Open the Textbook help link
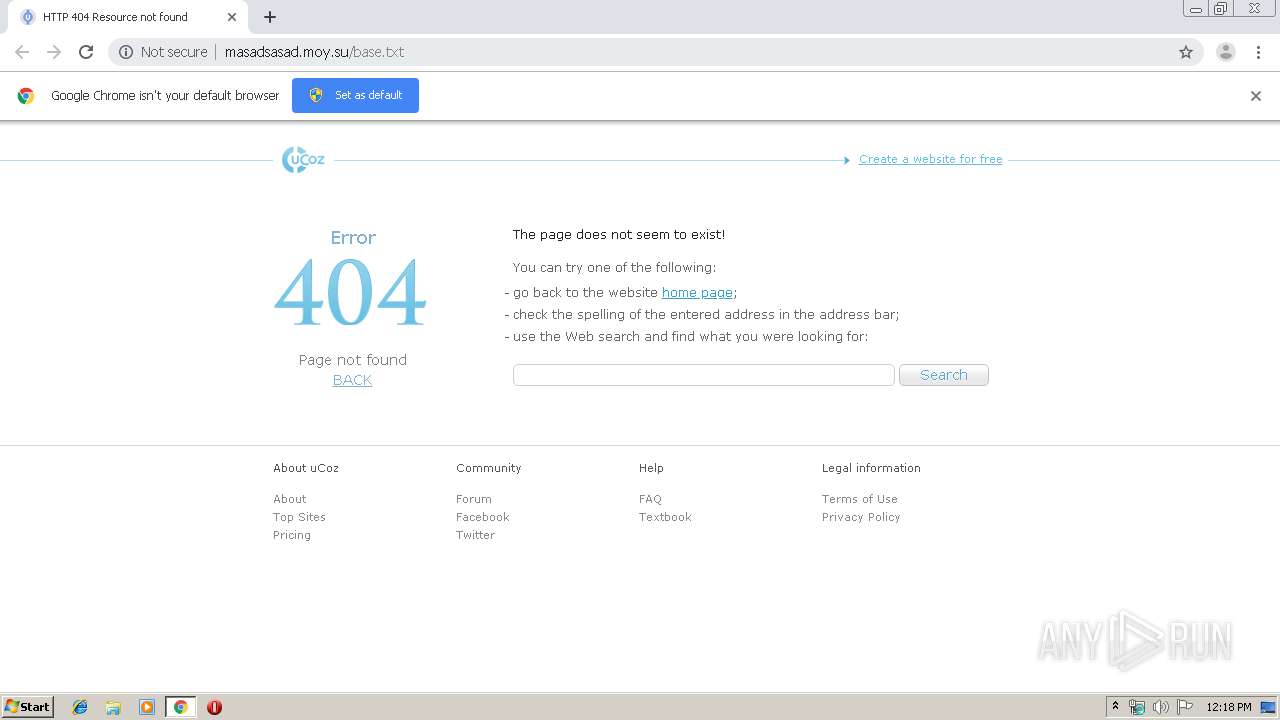 [665, 517]
